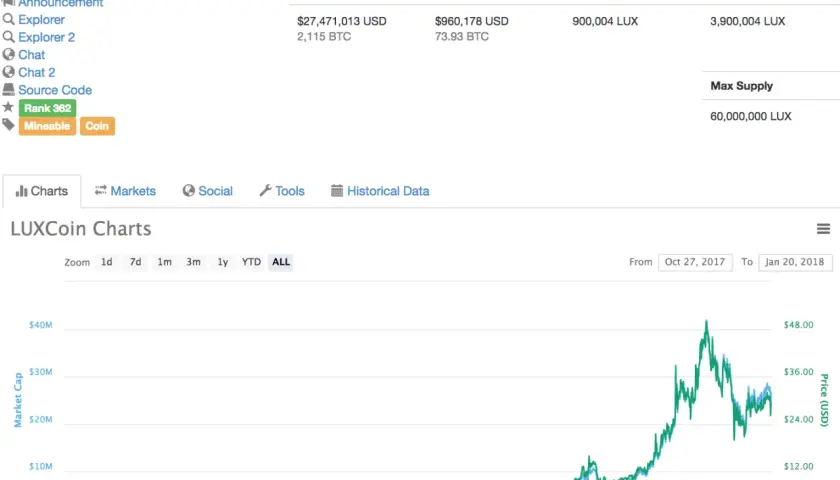Click the price peak on the chart line
840x480 pixels.
click(707, 322)
